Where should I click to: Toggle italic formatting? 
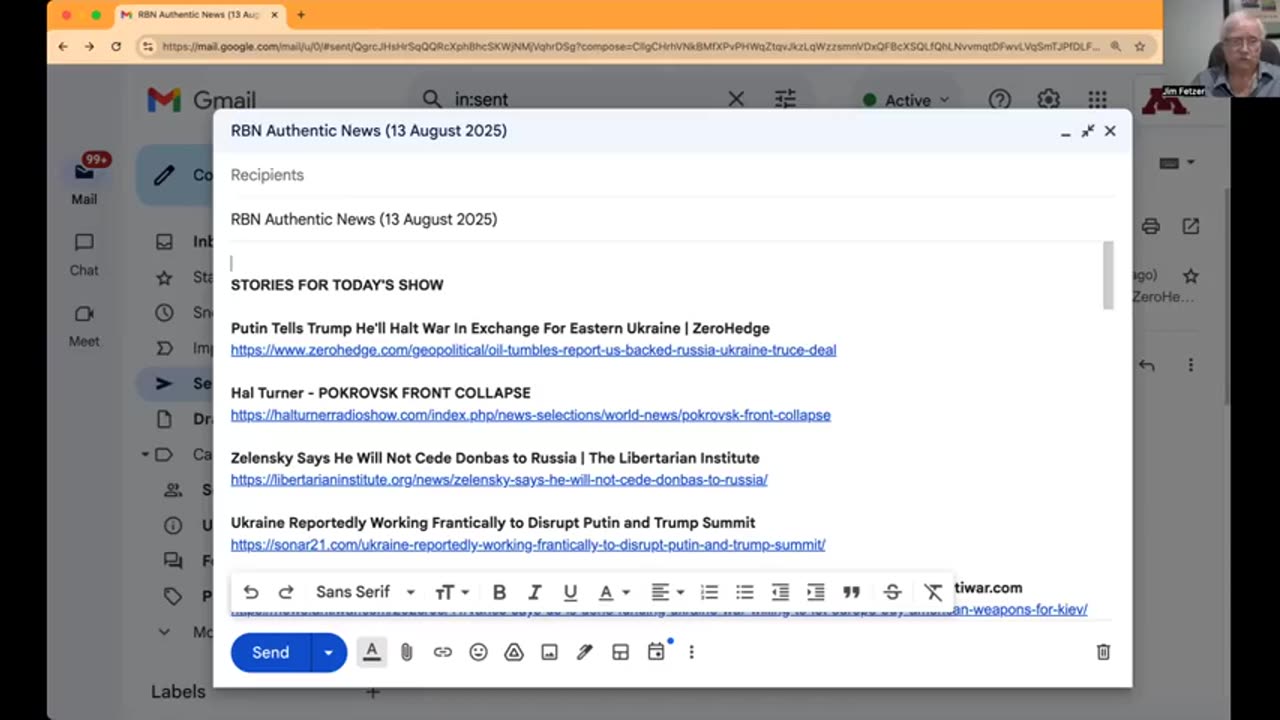[535, 592]
